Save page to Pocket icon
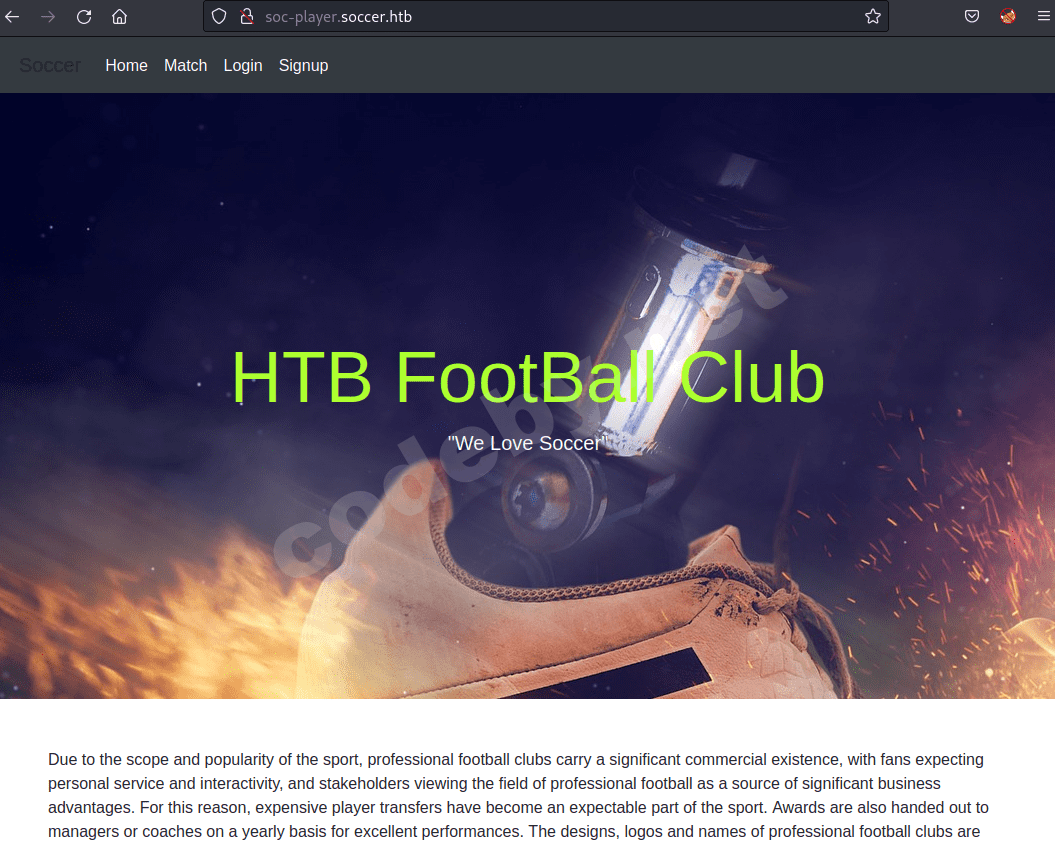Viewport: 1055px width, 843px height. [972, 16]
